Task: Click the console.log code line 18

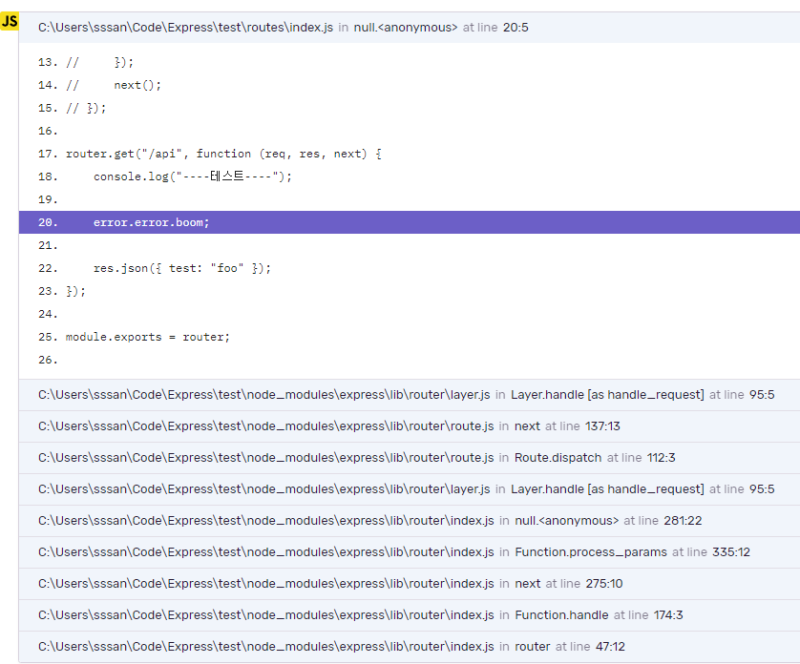Action: (192, 177)
